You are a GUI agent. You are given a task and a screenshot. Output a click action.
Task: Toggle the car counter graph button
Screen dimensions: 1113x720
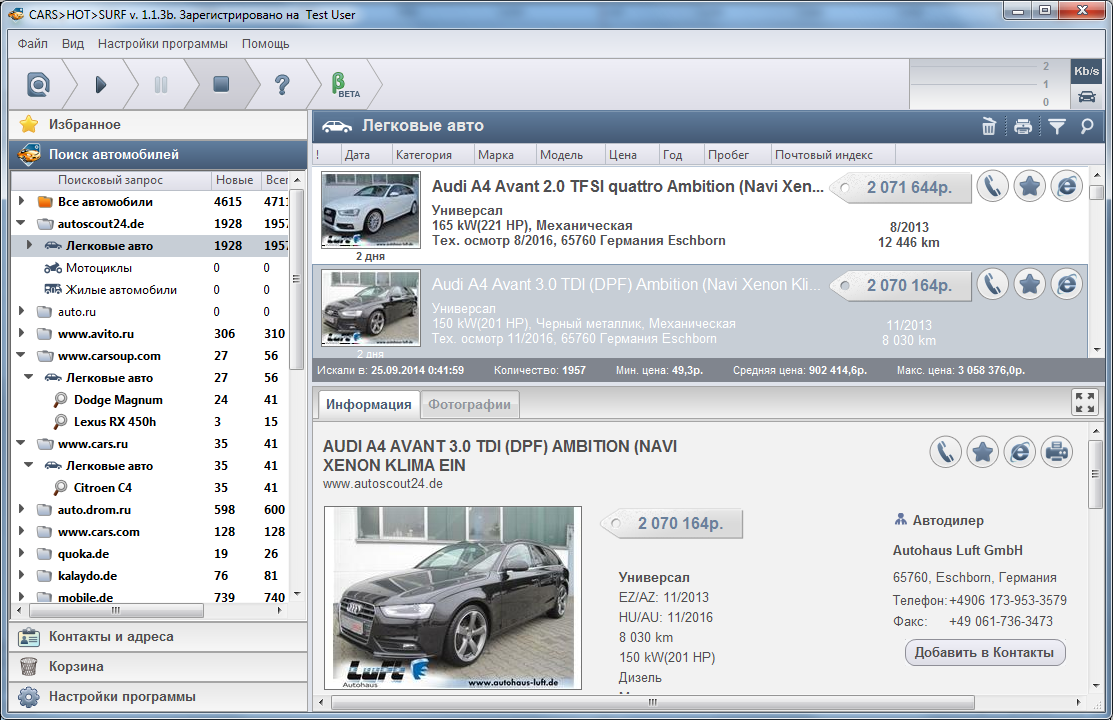(1086, 97)
